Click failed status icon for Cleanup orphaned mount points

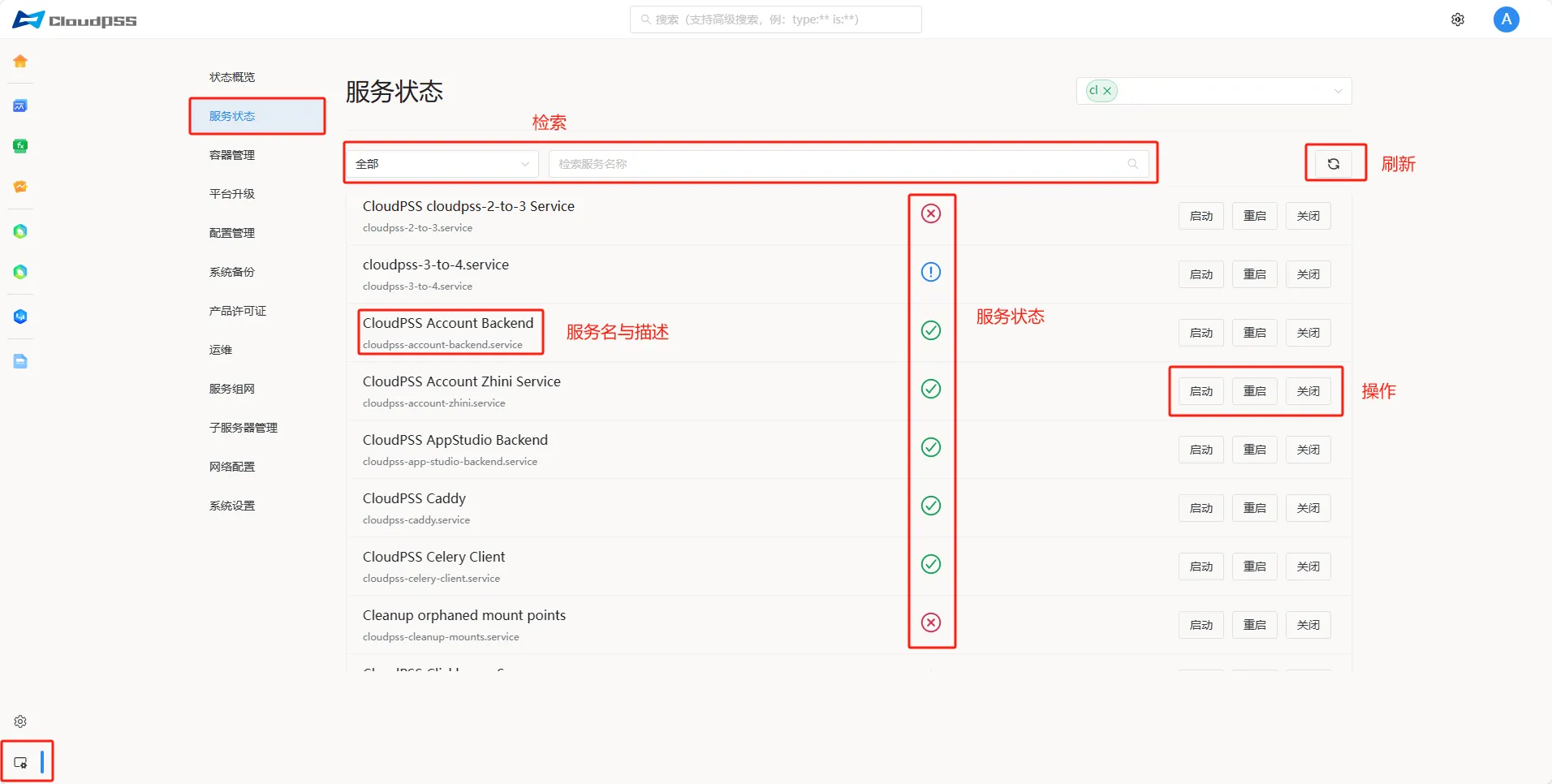point(931,622)
